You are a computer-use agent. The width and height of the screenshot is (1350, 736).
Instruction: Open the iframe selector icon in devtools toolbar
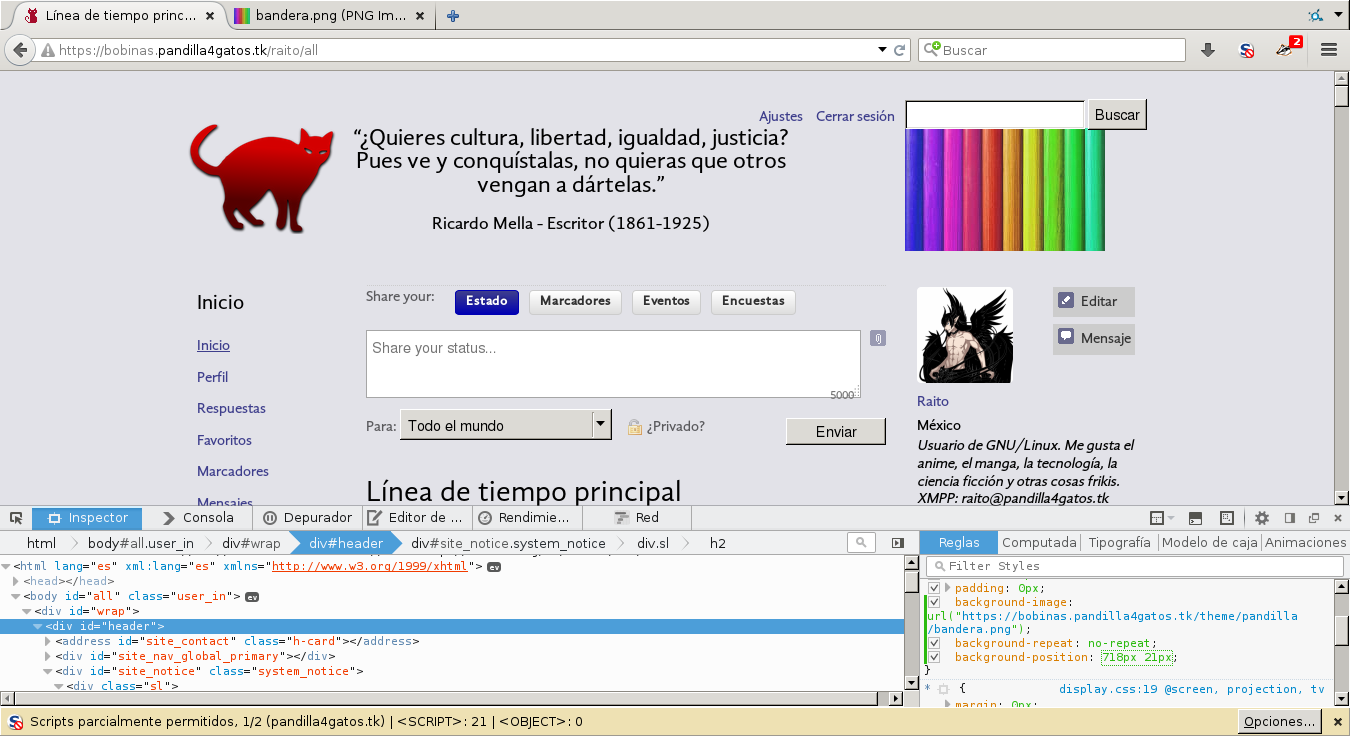(x=1161, y=518)
